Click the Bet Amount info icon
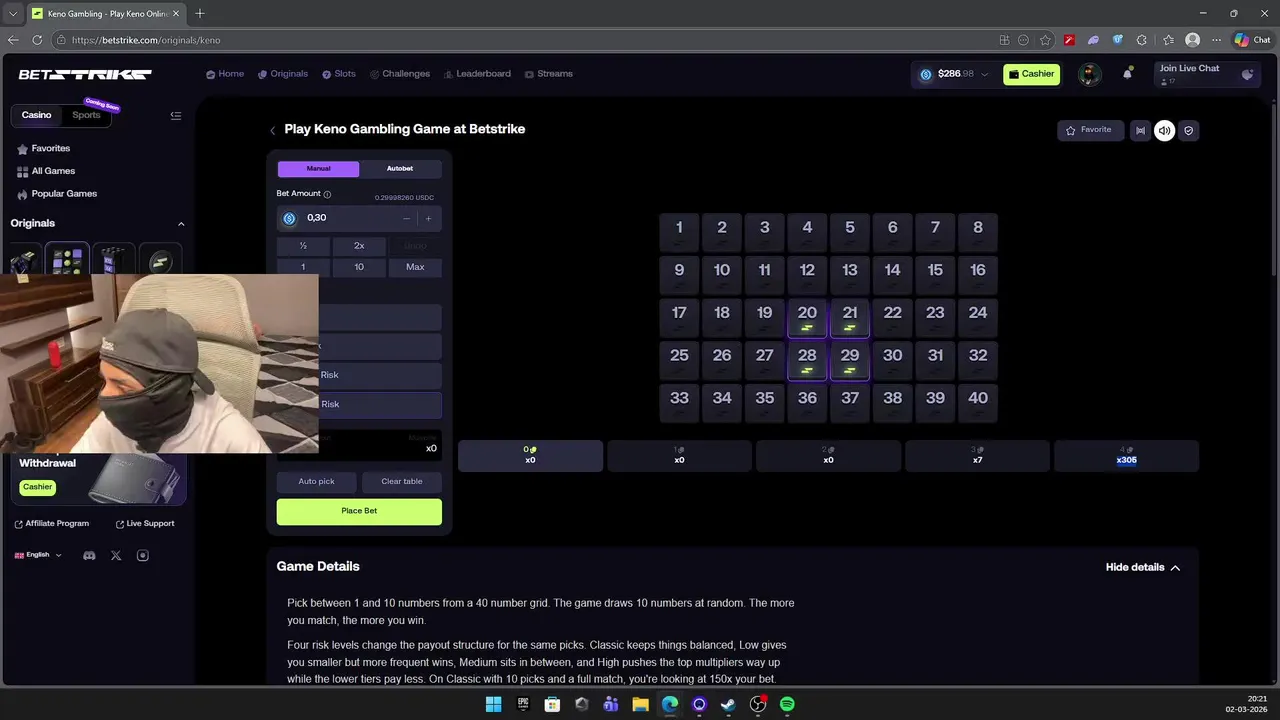The image size is (1280, 720). [x=327, y=194]
